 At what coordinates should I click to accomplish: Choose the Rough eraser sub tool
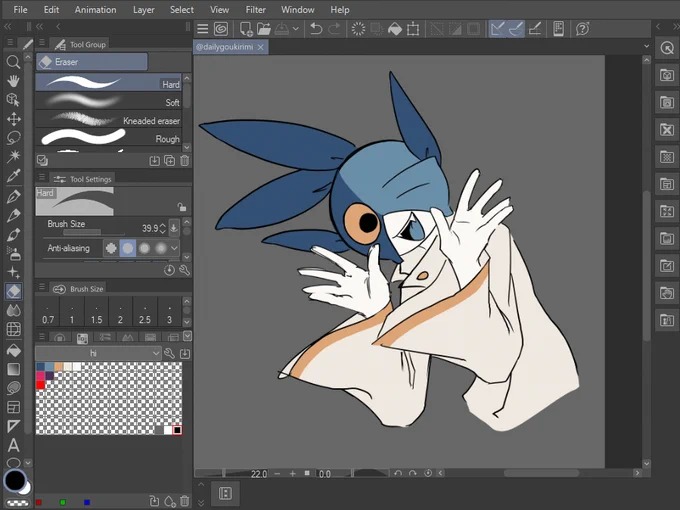[x=108, y=137]
